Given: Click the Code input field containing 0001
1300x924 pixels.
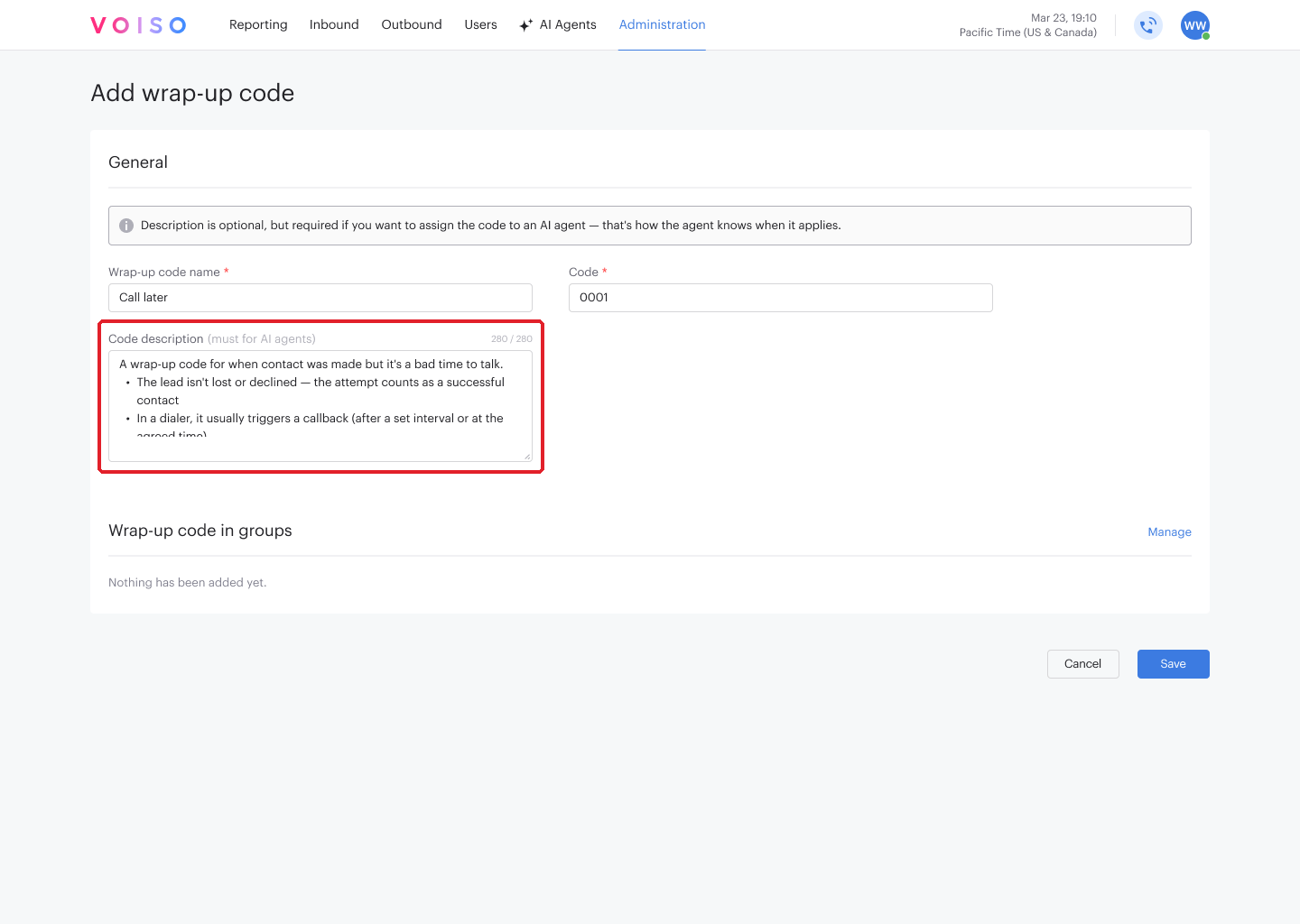Looking at the screenshot, I should 781,298.
